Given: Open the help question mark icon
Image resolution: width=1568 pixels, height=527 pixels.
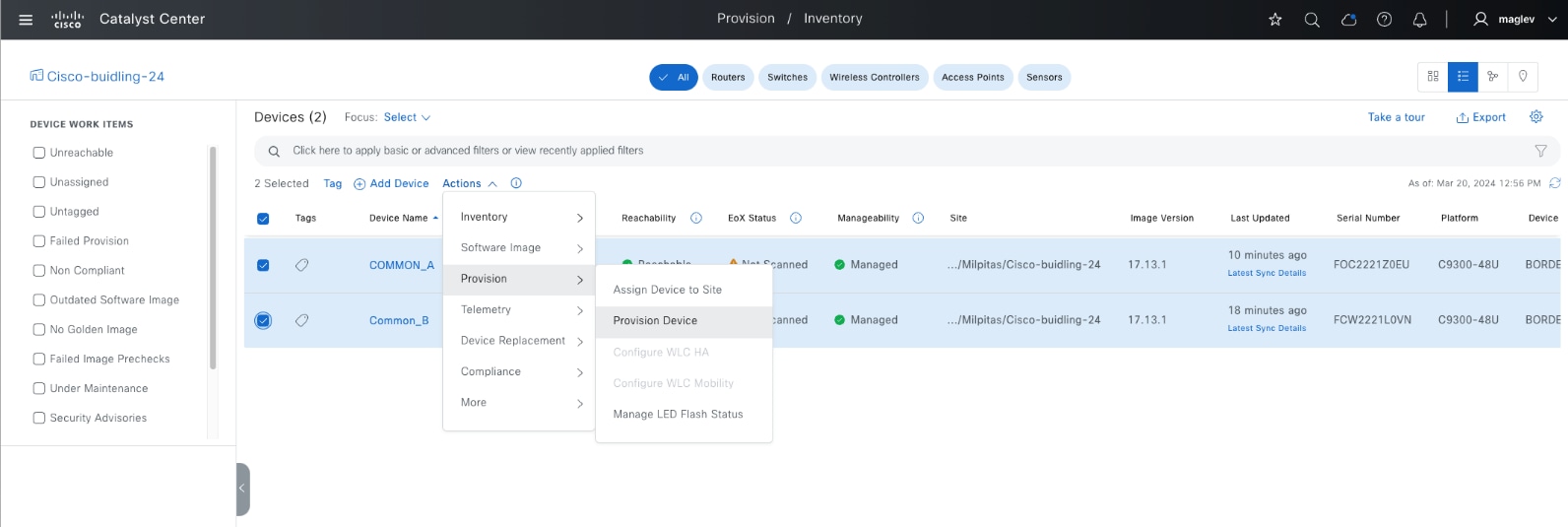Looking at the screenshot, I should point(1384,20).
